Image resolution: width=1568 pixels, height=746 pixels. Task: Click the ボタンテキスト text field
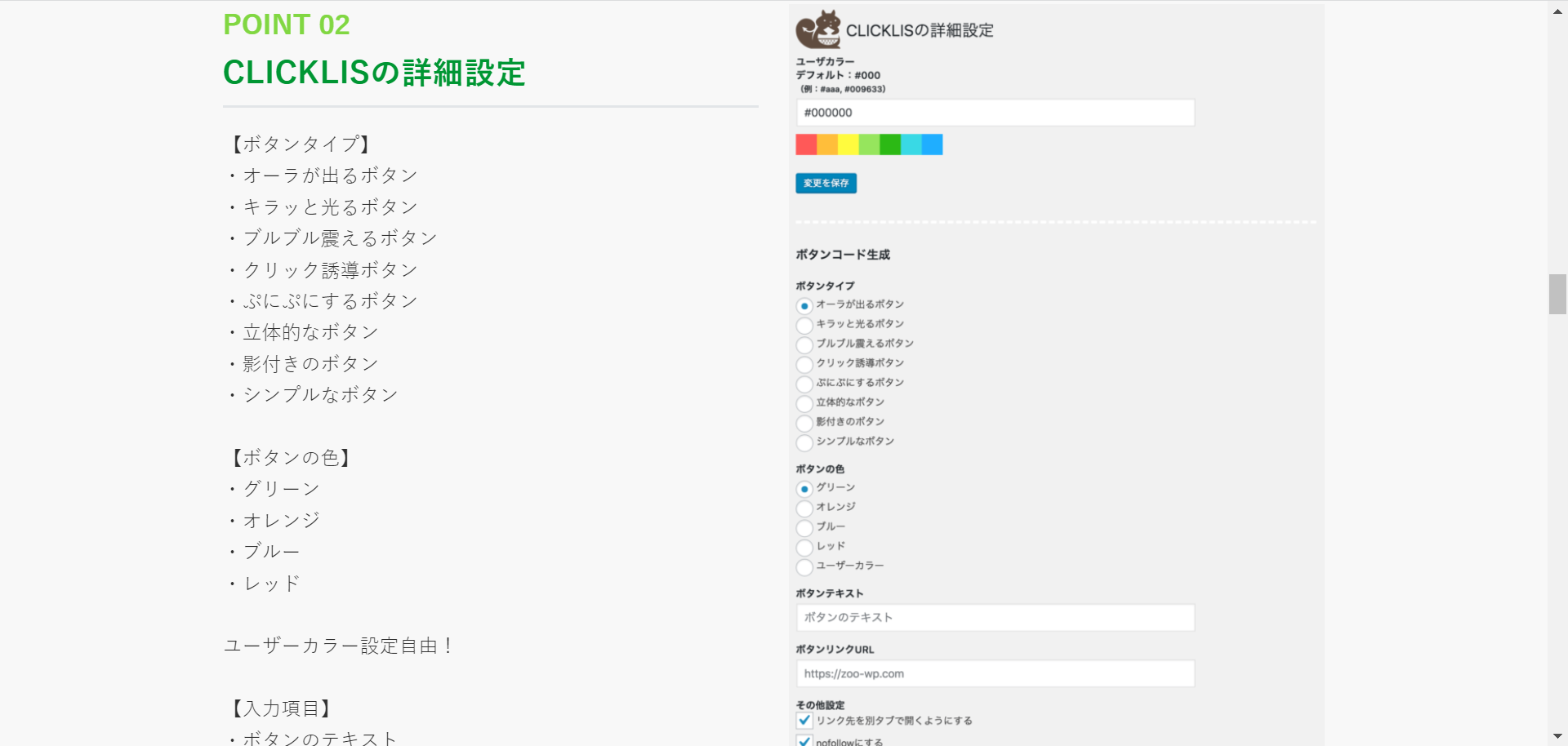(x=995, y=618)
